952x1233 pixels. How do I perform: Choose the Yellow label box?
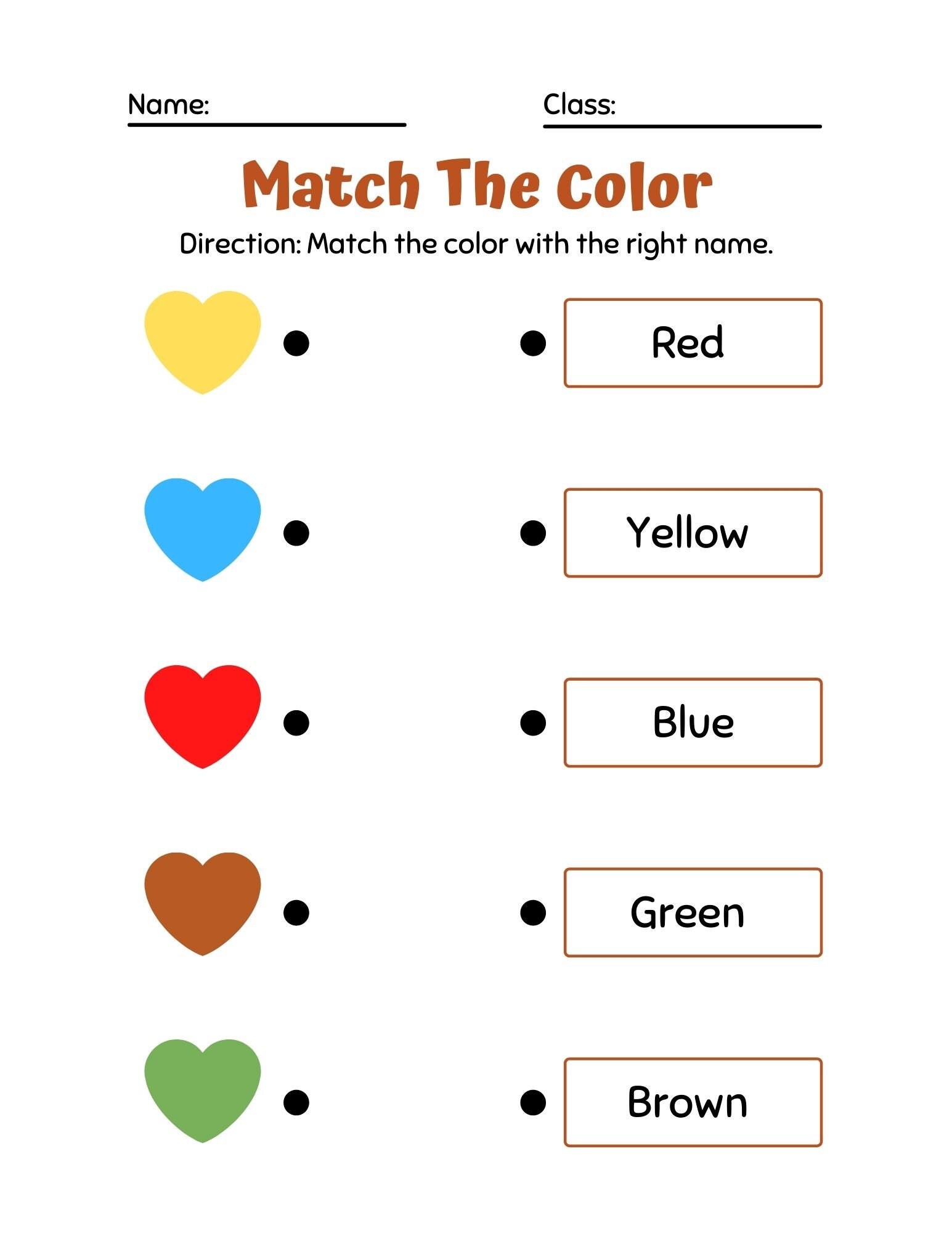pyautogui.click(x=693, y=533)
